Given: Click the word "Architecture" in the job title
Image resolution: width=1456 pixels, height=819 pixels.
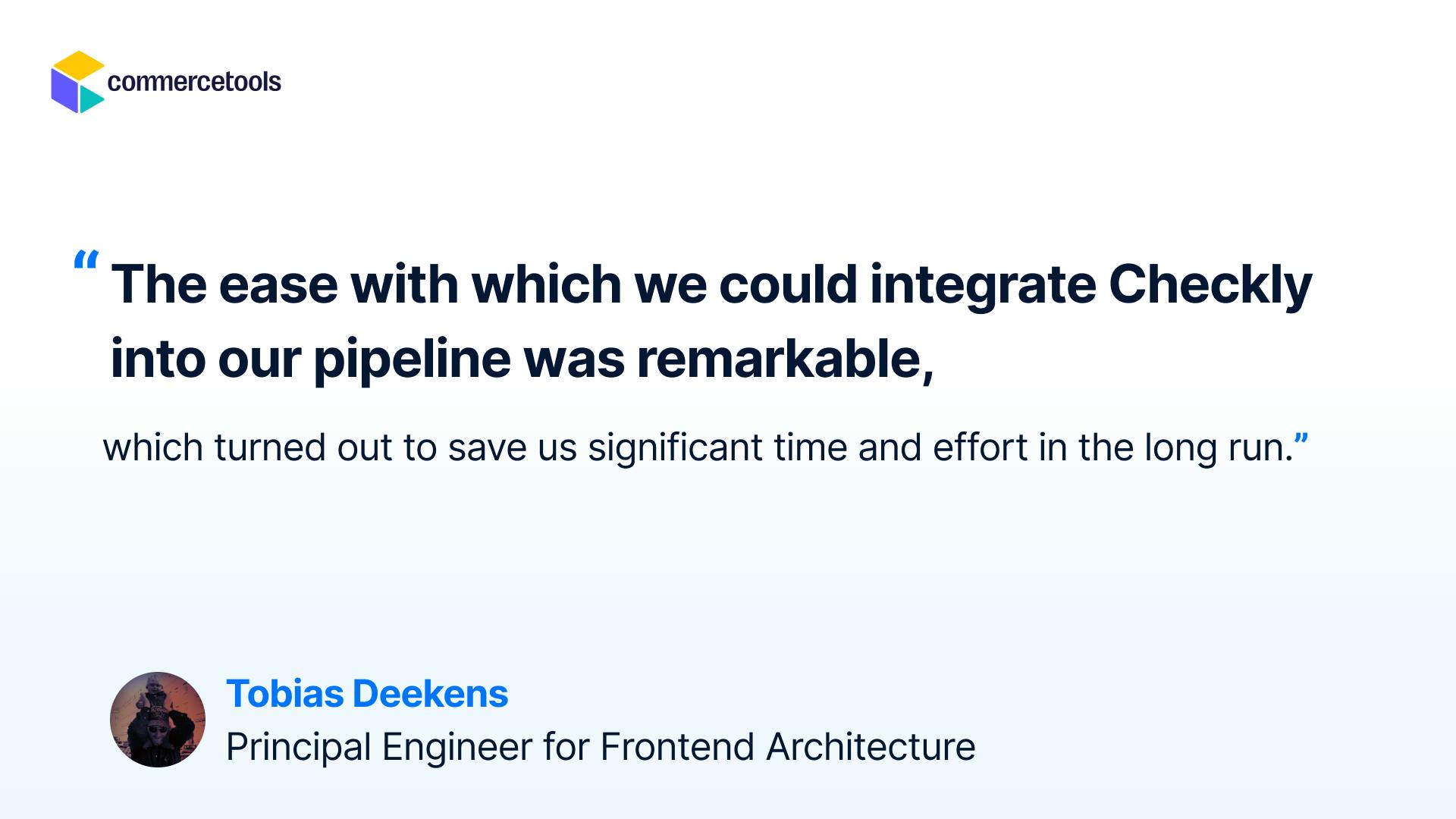Looking at the screenshot, I should pyautogui.click(x=870, y=747).
